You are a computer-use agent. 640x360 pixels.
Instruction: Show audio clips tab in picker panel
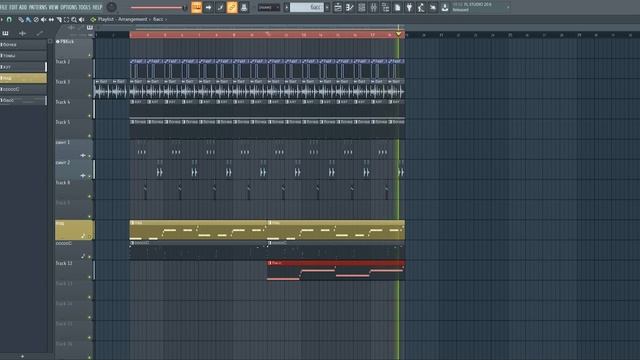22,33
